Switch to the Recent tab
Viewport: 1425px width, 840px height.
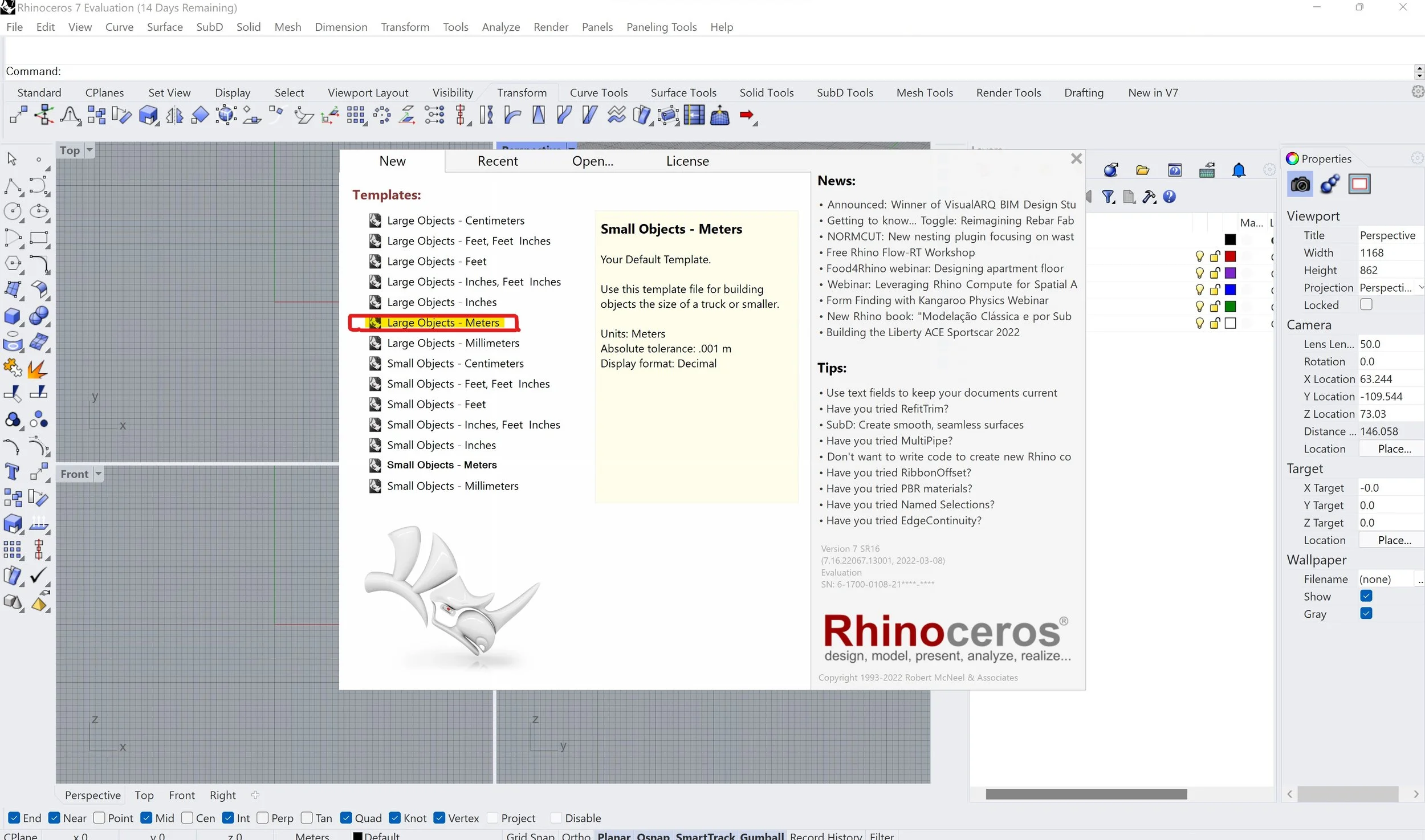pyautogui.click(x=497, y=161)
